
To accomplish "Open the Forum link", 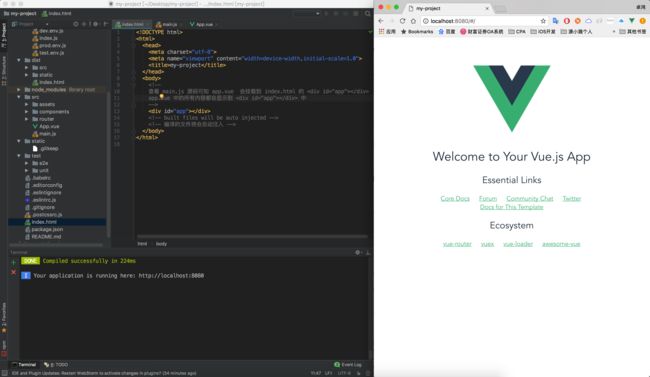I will (x=488, y=199).
